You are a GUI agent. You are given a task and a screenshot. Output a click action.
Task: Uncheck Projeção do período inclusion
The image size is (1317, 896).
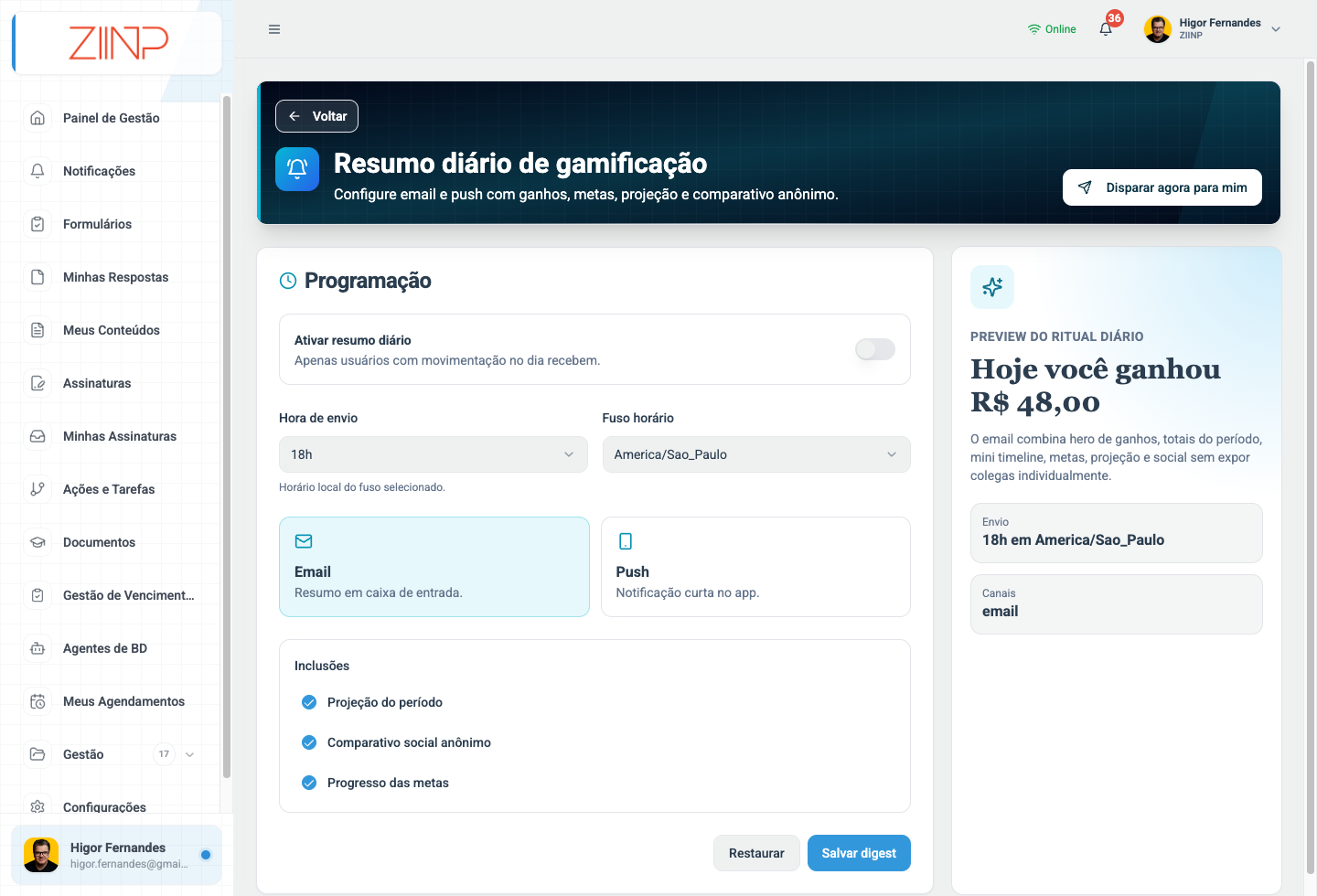point(309,702)
